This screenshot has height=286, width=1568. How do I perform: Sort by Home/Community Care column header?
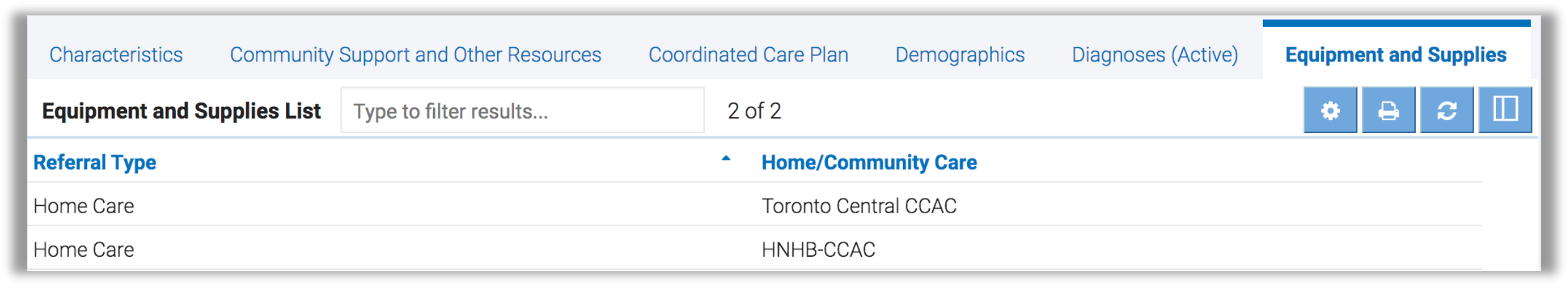click(869, 162)
